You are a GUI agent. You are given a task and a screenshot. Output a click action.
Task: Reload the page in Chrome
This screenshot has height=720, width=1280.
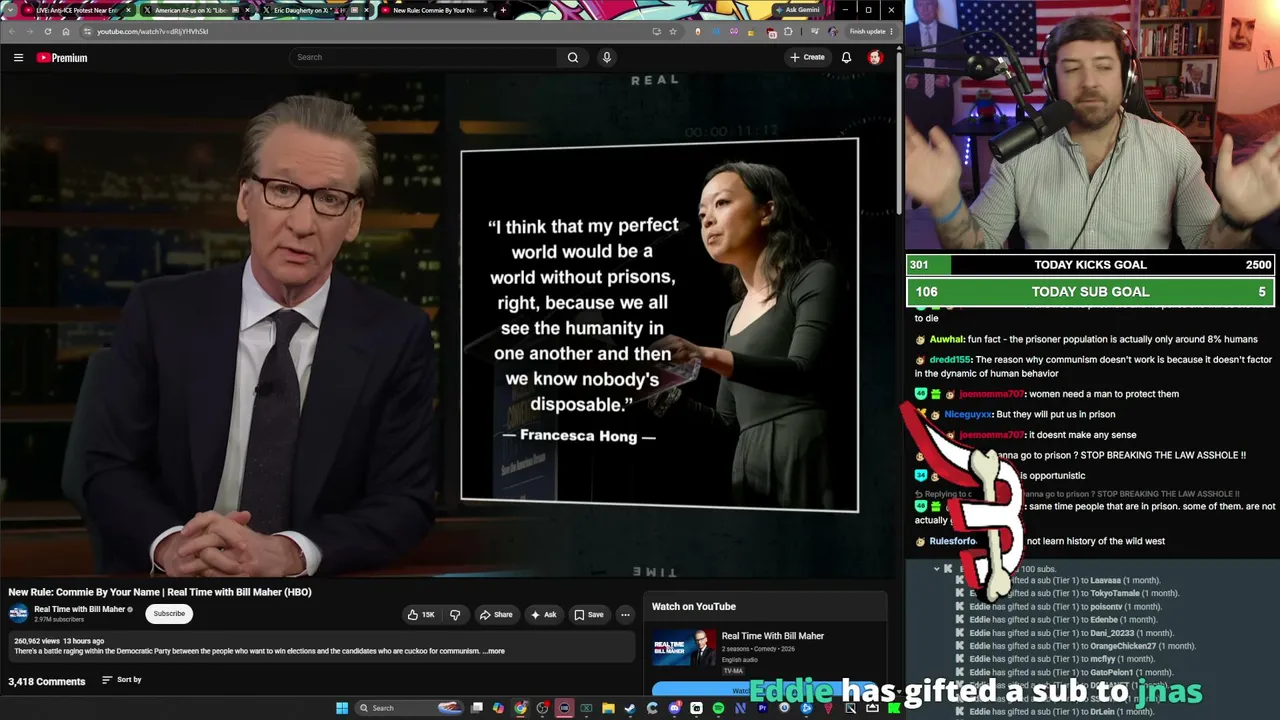point(47,31)
